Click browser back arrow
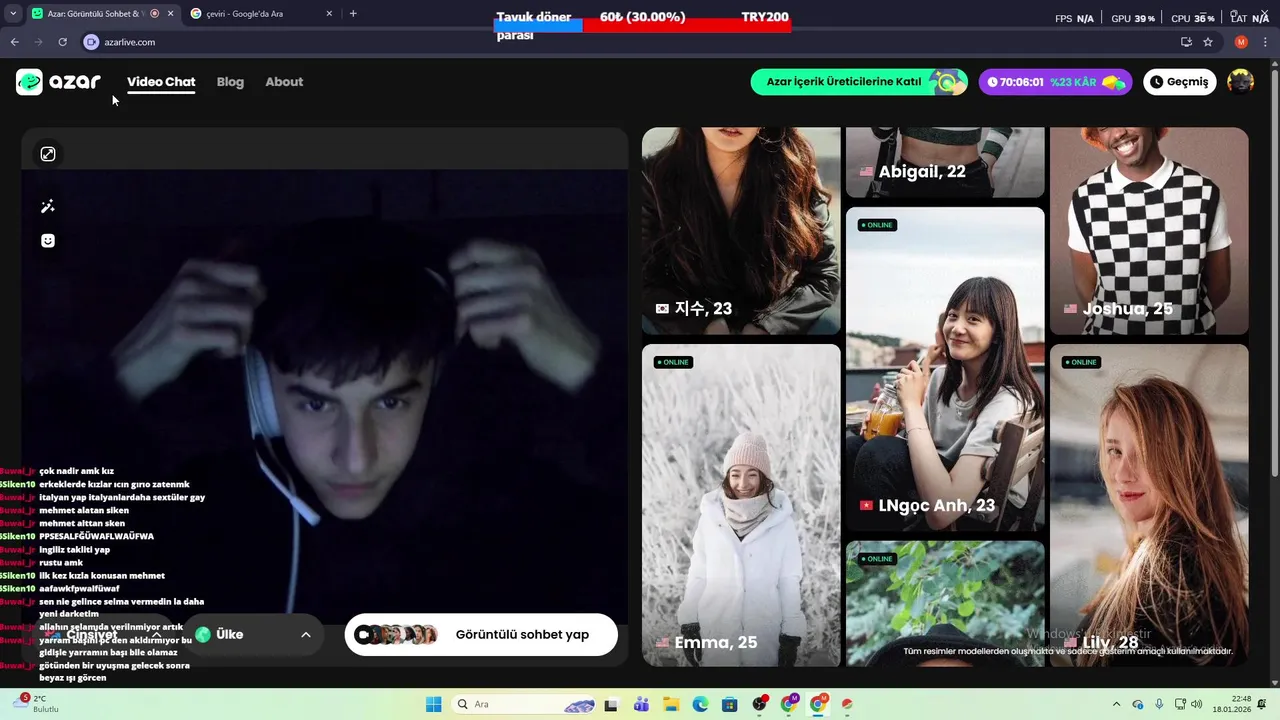Viewport: 1280px width, 720px height. point(14,42)
